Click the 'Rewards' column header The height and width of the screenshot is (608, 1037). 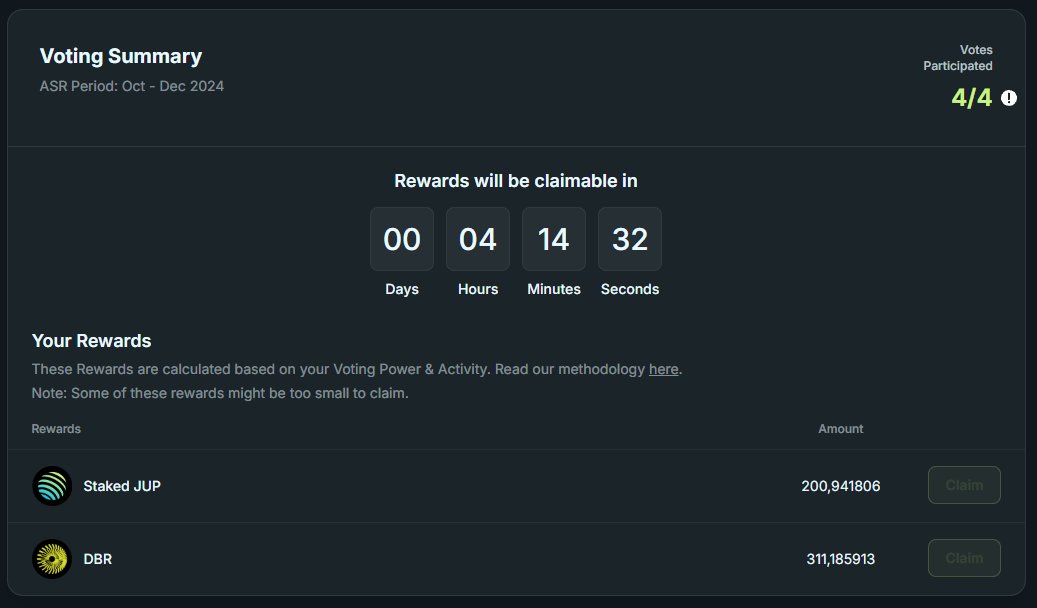56,429
